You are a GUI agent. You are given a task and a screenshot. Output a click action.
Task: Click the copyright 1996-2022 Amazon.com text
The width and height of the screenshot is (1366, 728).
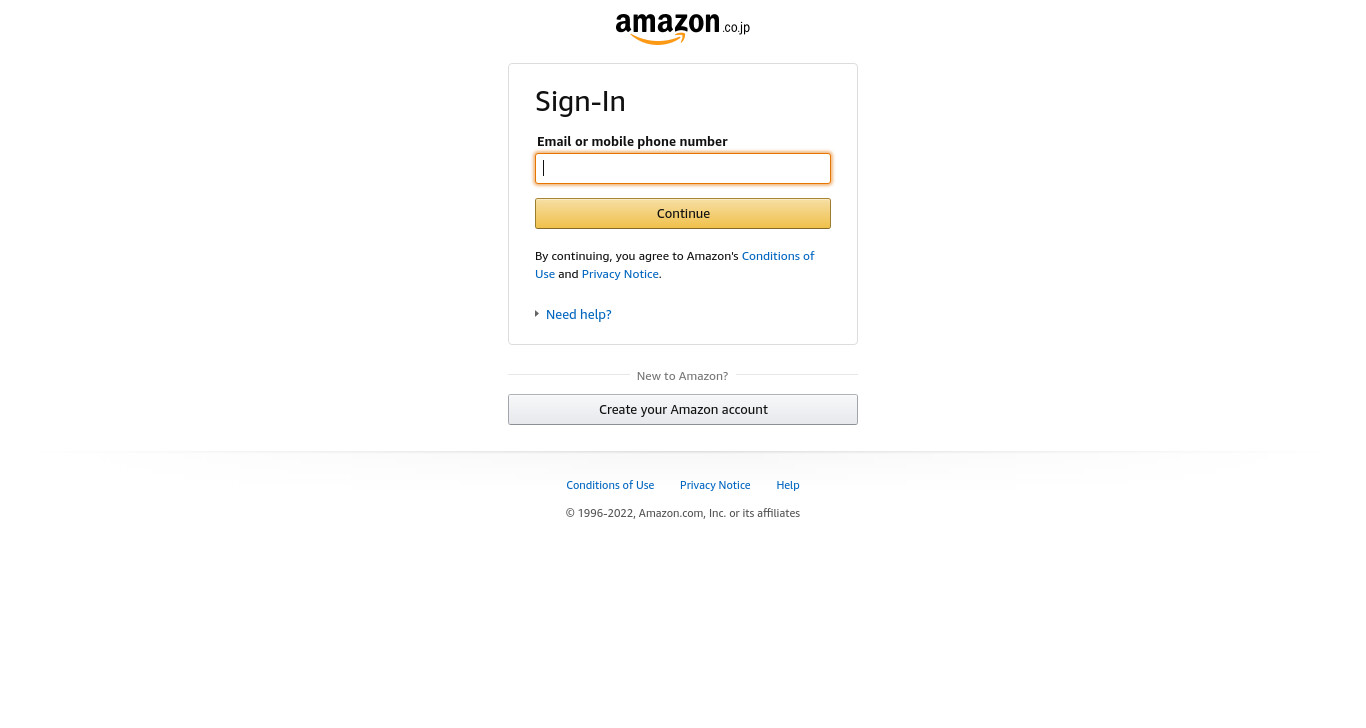(683, 513)
